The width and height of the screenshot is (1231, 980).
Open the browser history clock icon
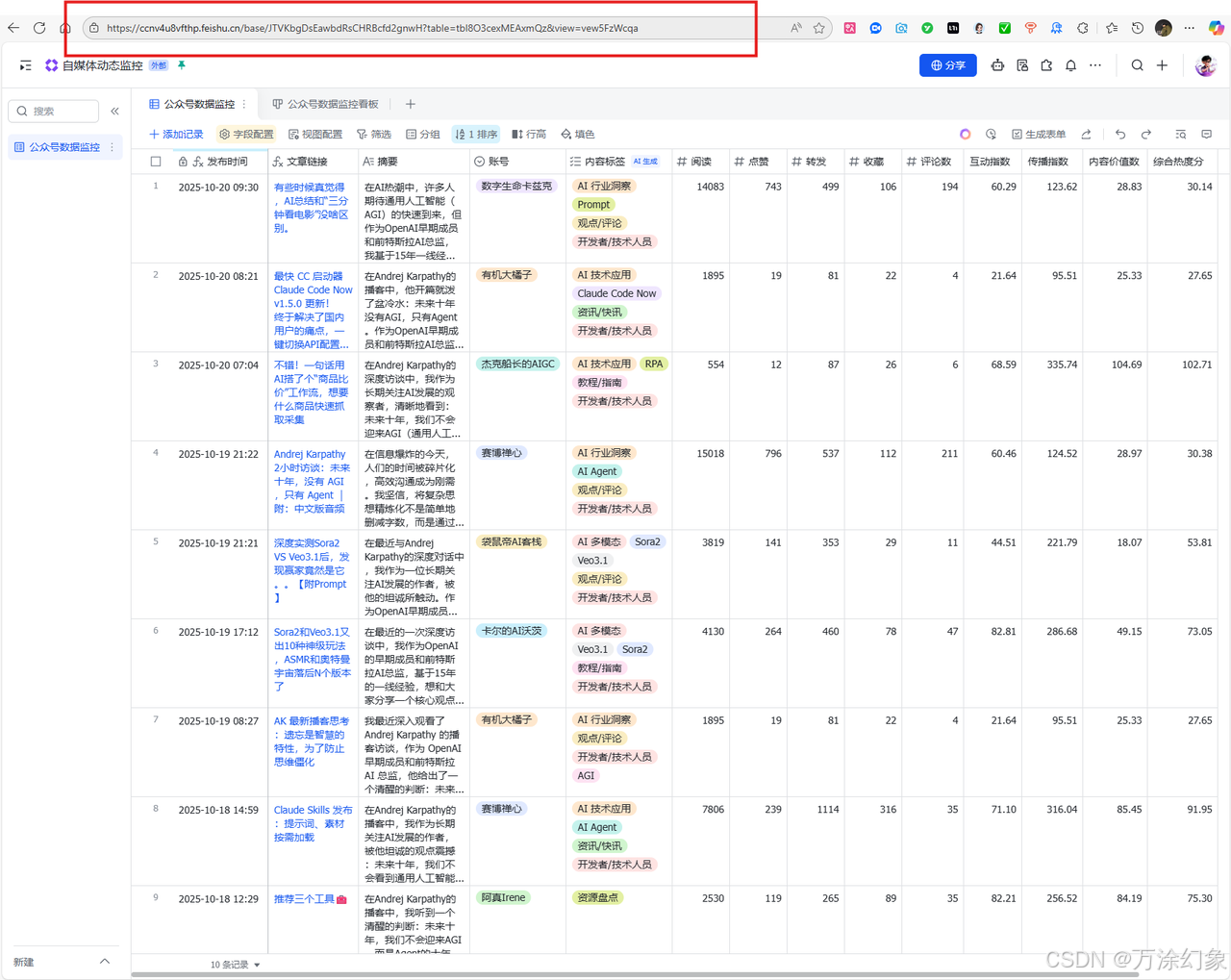tap(1138, 28)
